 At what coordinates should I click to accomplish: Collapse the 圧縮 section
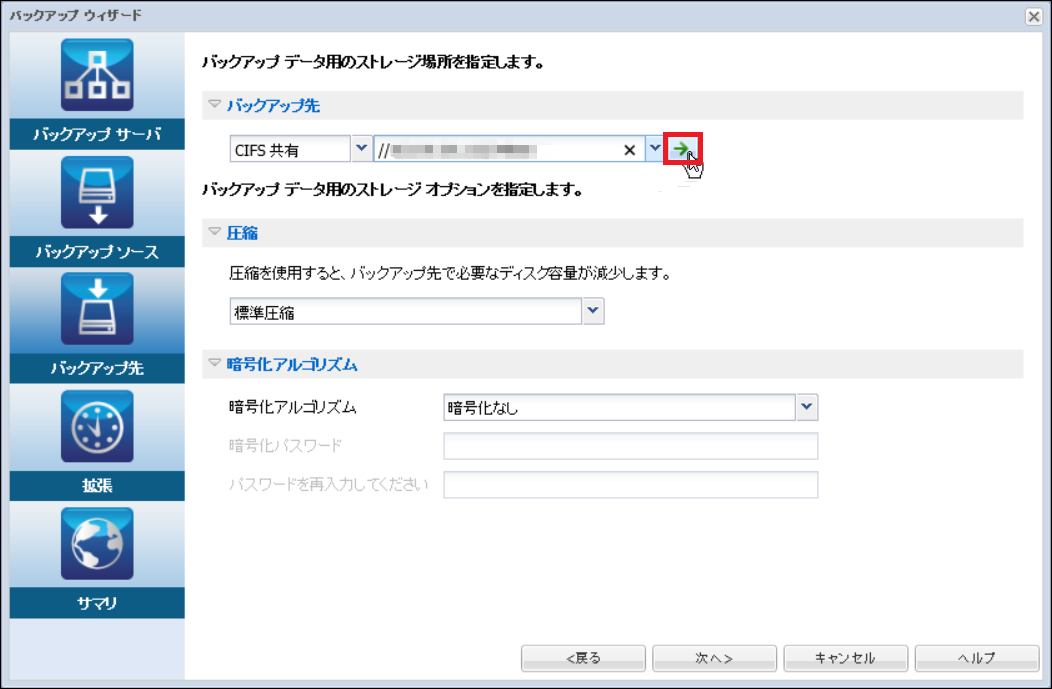pos(215,232)
